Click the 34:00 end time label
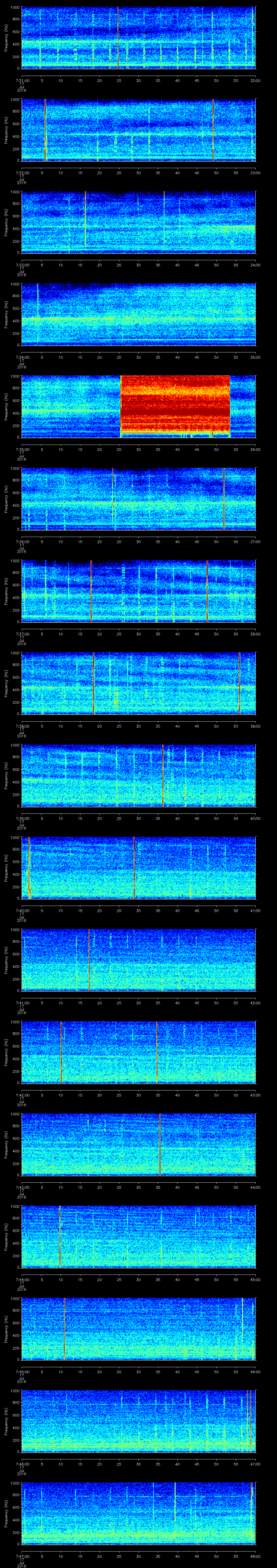This screenshot has width=277, height=1568. (255, 265)
